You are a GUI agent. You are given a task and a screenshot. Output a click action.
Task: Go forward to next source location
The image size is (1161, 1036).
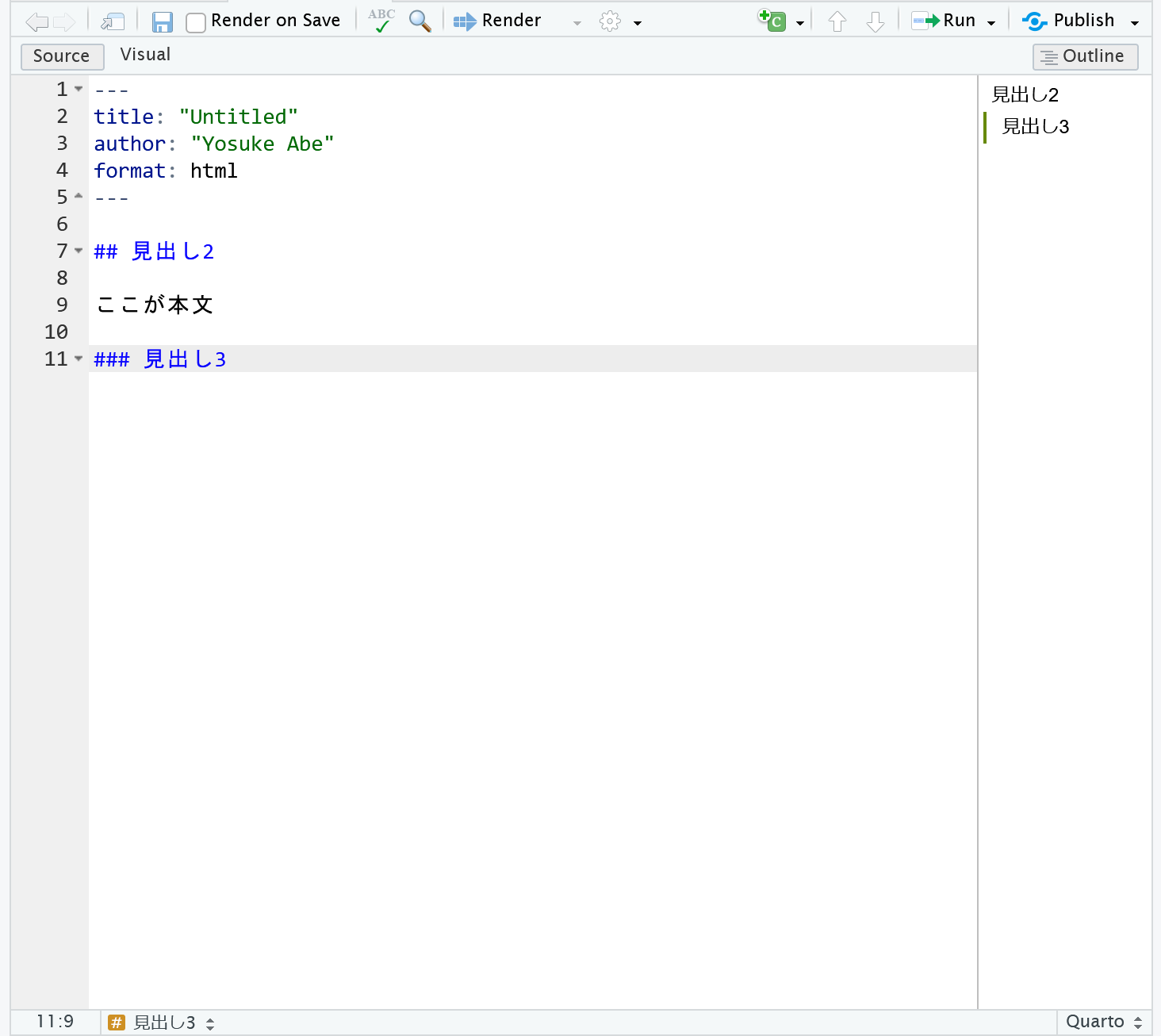[x=64, y=21]
